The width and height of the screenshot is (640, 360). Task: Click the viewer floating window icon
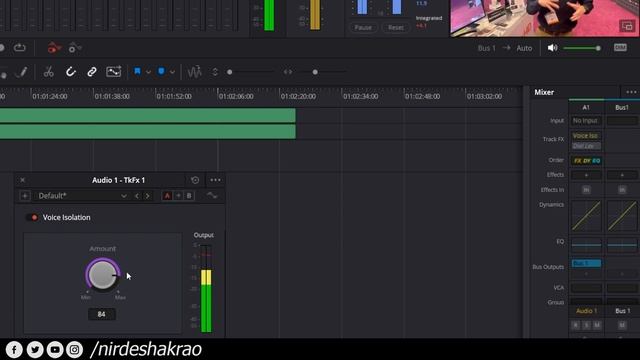pos(627,27)
